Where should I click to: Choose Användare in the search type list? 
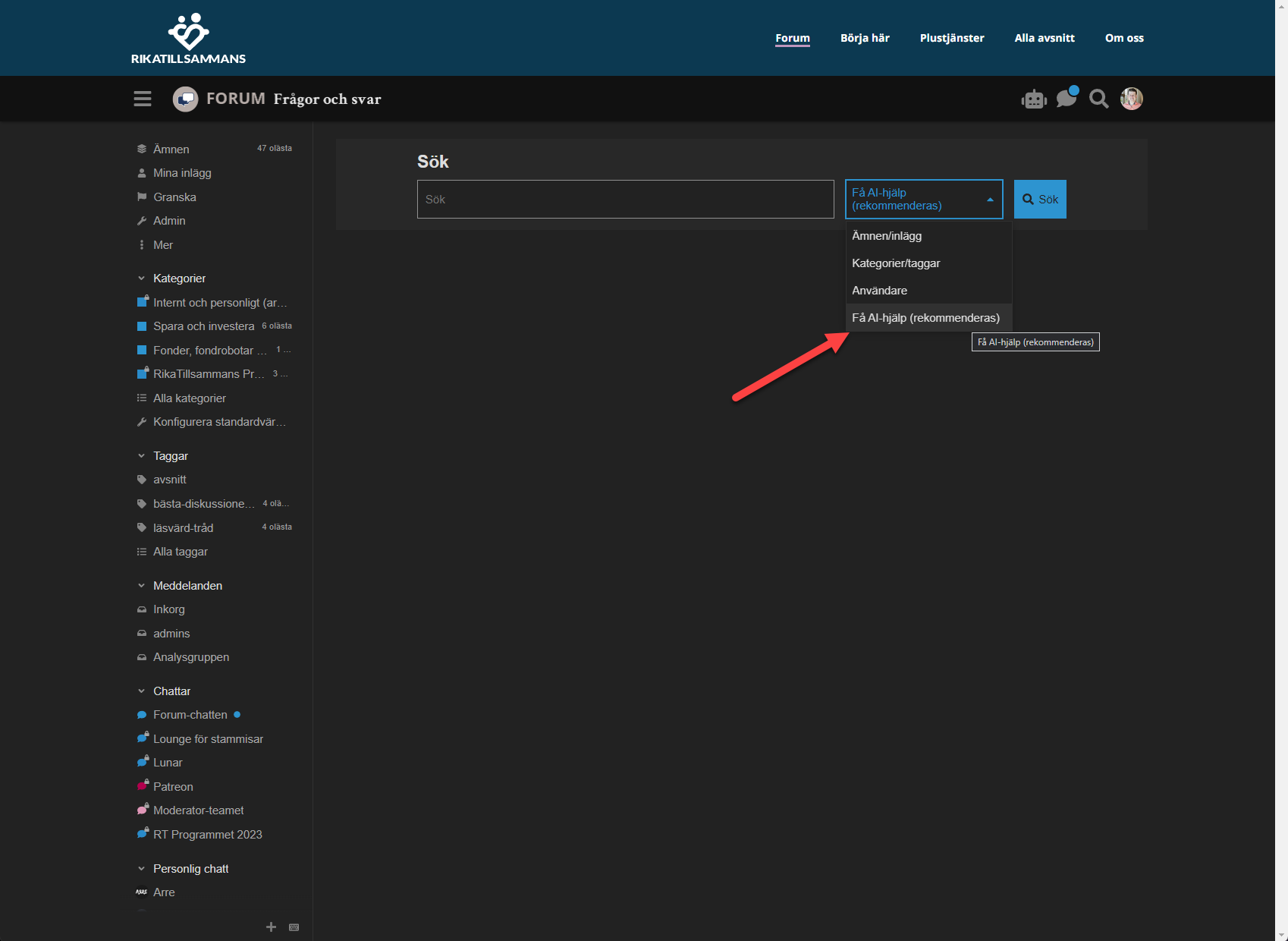tap(879, 291)
